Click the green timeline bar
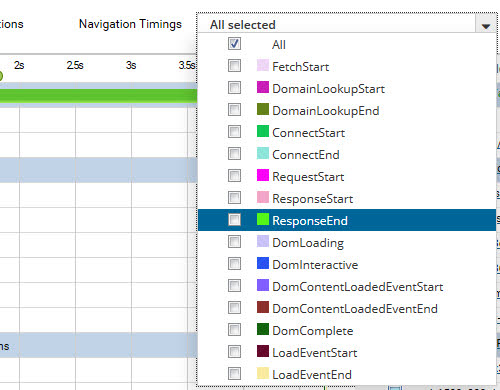500x390 pixels. point(98,95)
